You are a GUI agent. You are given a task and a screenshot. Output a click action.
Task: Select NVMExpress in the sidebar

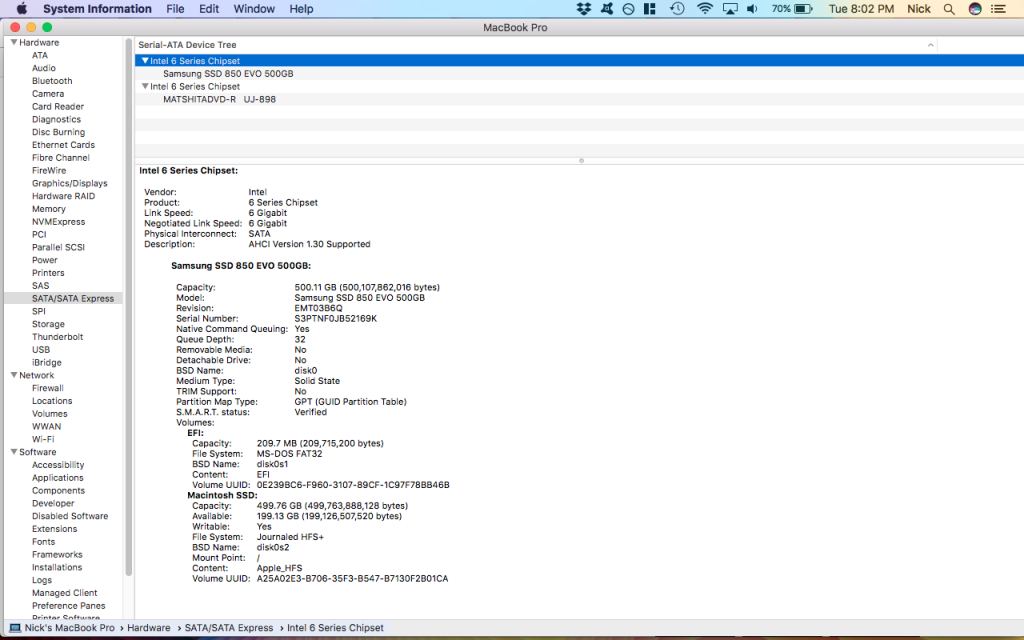coord(58,221)
